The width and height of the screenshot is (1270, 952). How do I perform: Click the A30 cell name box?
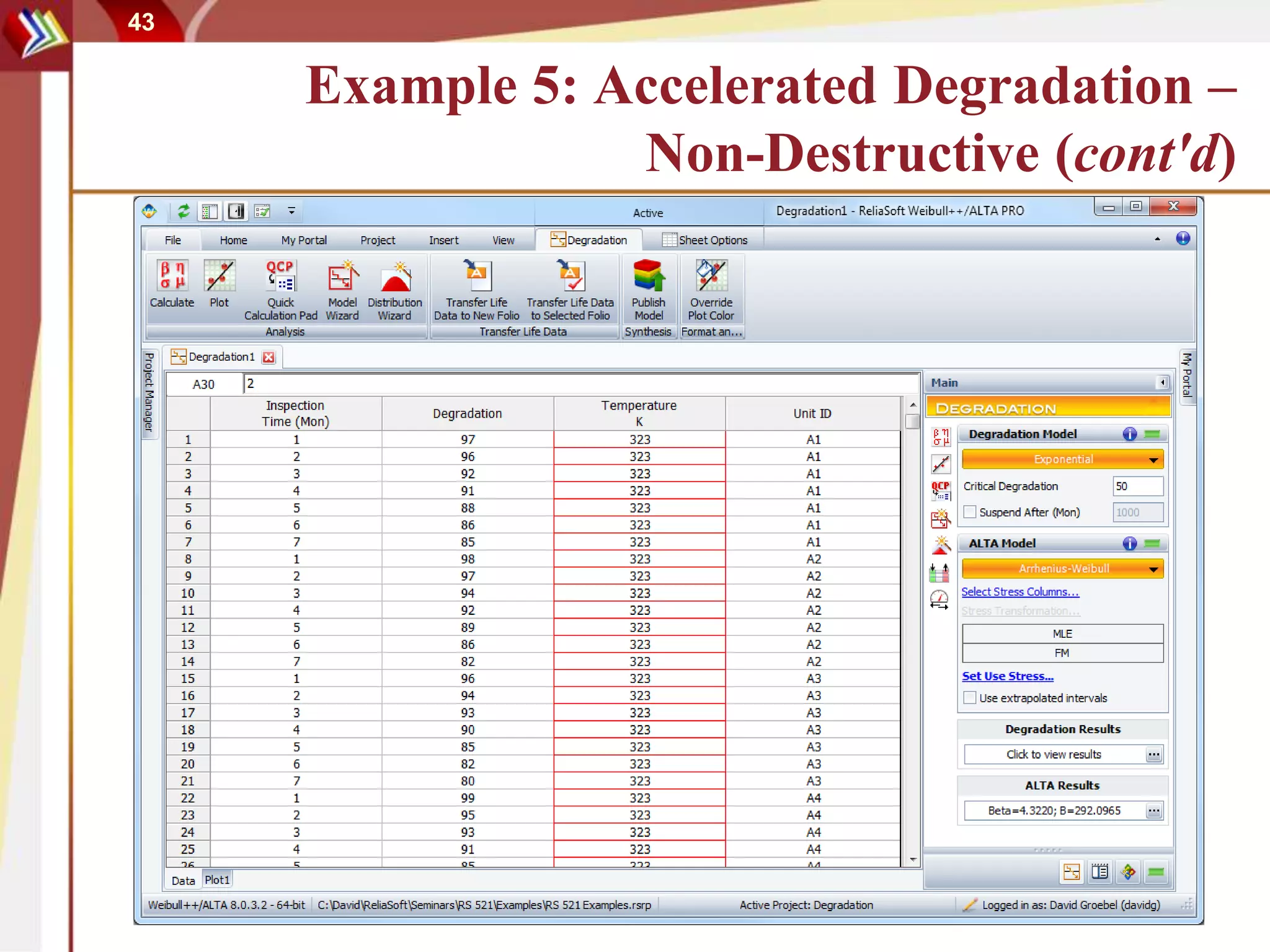point(204,384)
